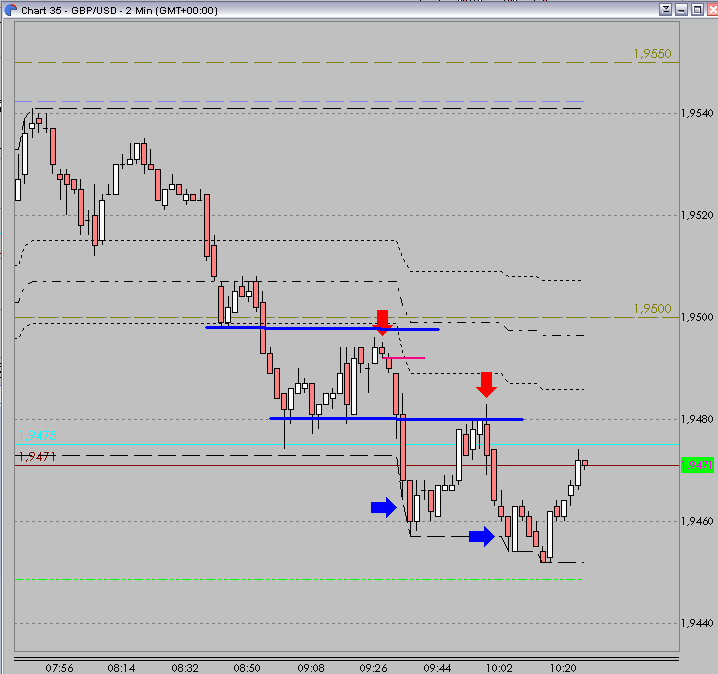Image resolution: width=718 pixels, height=674 pixels.
Task: Click the 1,9440 price axis label
Action: [x=697, y=623]
